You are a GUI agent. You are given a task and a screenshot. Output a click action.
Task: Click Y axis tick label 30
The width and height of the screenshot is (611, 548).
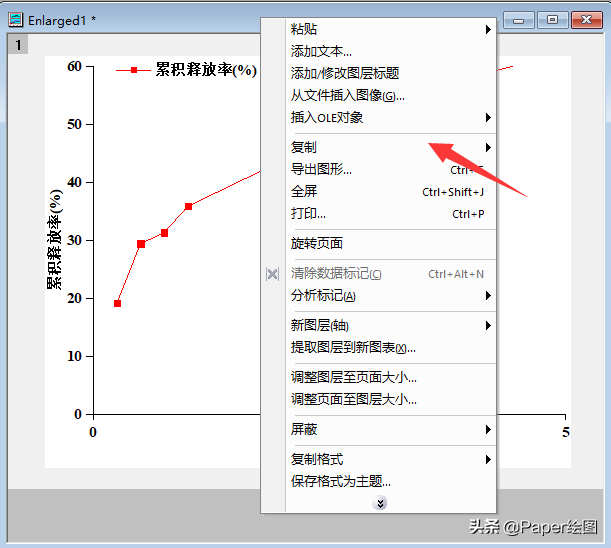tap(74, 240)
